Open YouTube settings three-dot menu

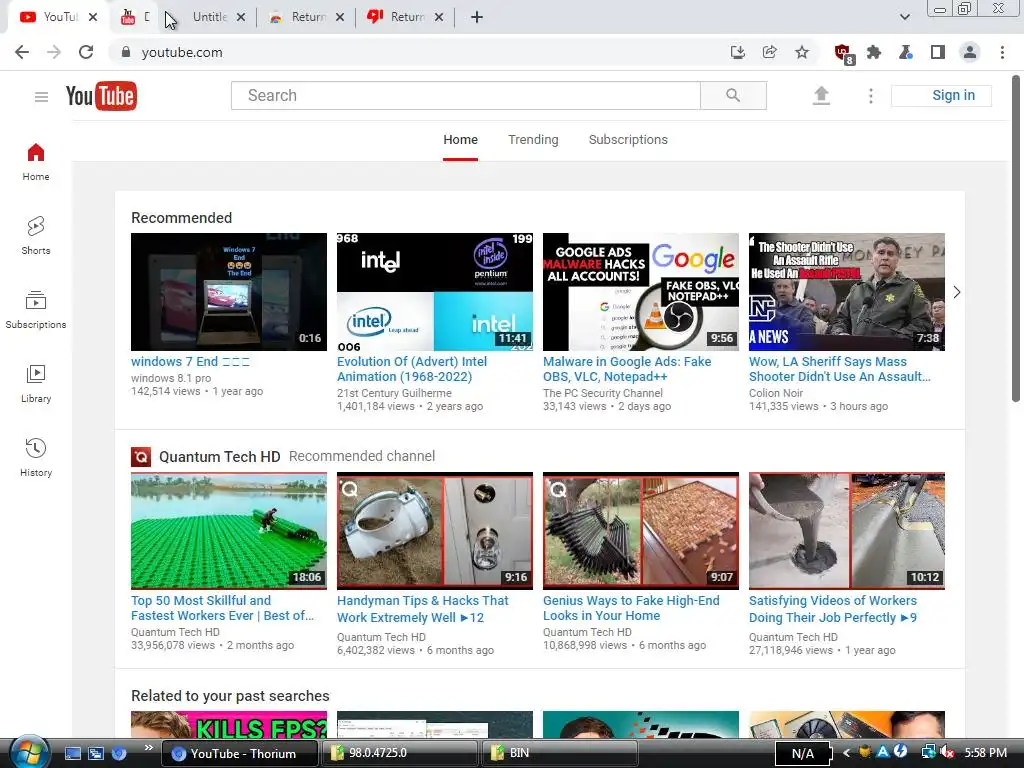click(870, 96)
